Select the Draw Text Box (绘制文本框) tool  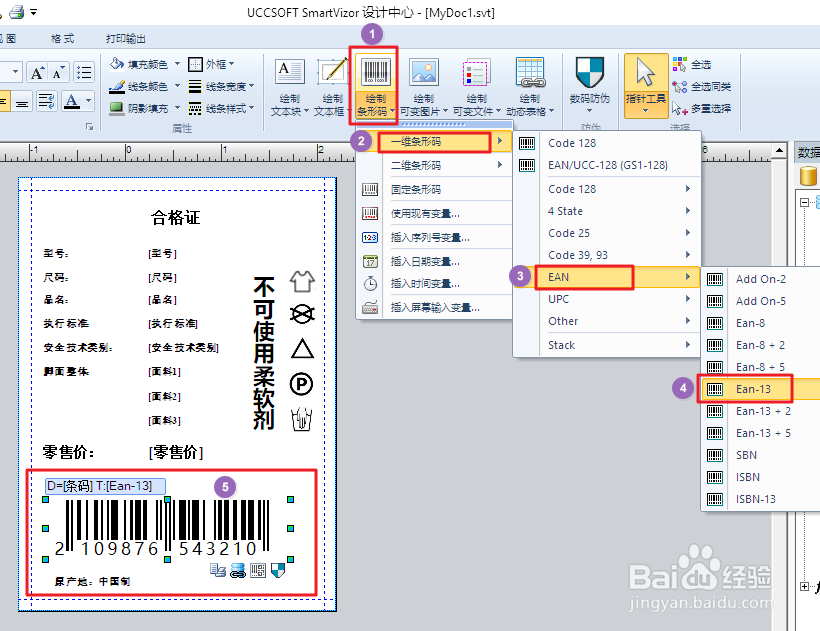(x=332, y=87)
